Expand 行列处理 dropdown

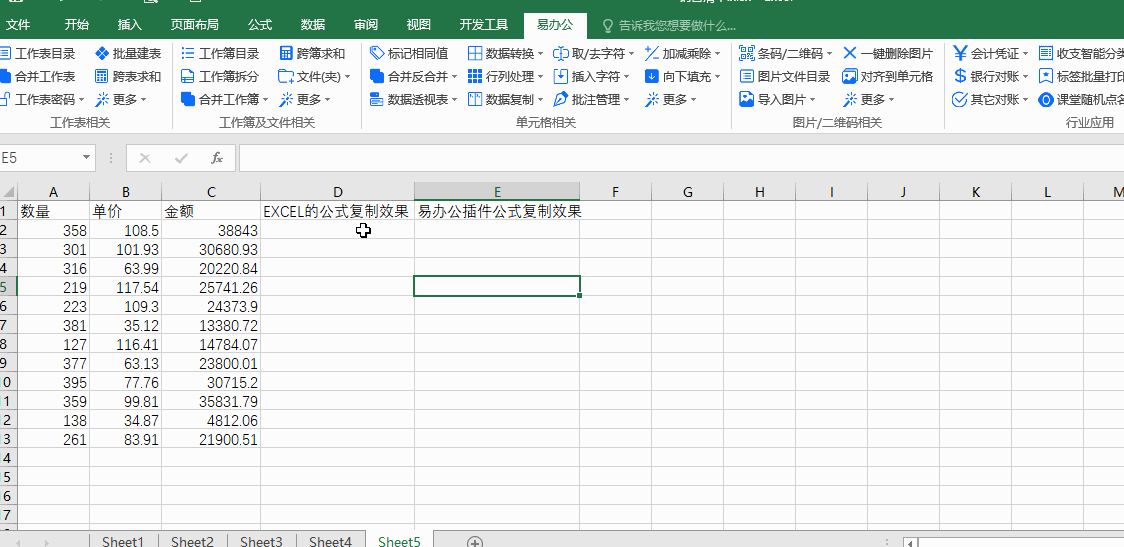pos(540,77)
